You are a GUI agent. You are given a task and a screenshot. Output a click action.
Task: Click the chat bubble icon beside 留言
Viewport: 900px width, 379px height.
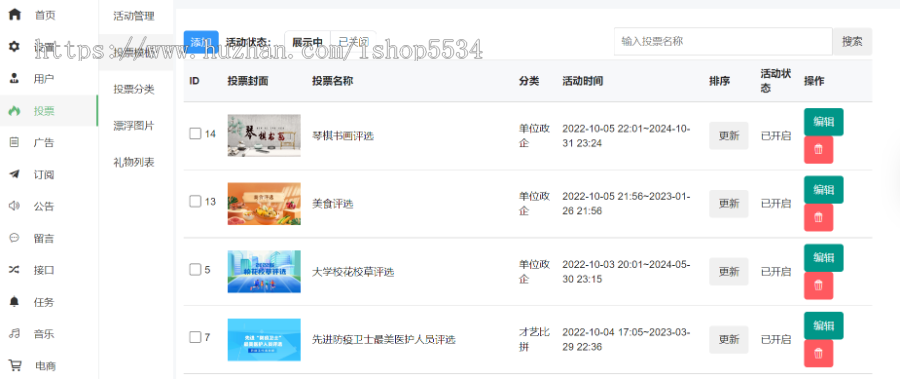(x=14, y=238)
